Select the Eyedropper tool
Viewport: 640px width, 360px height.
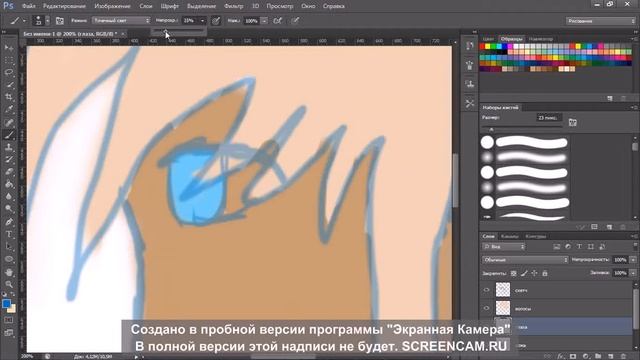point(9,109)
